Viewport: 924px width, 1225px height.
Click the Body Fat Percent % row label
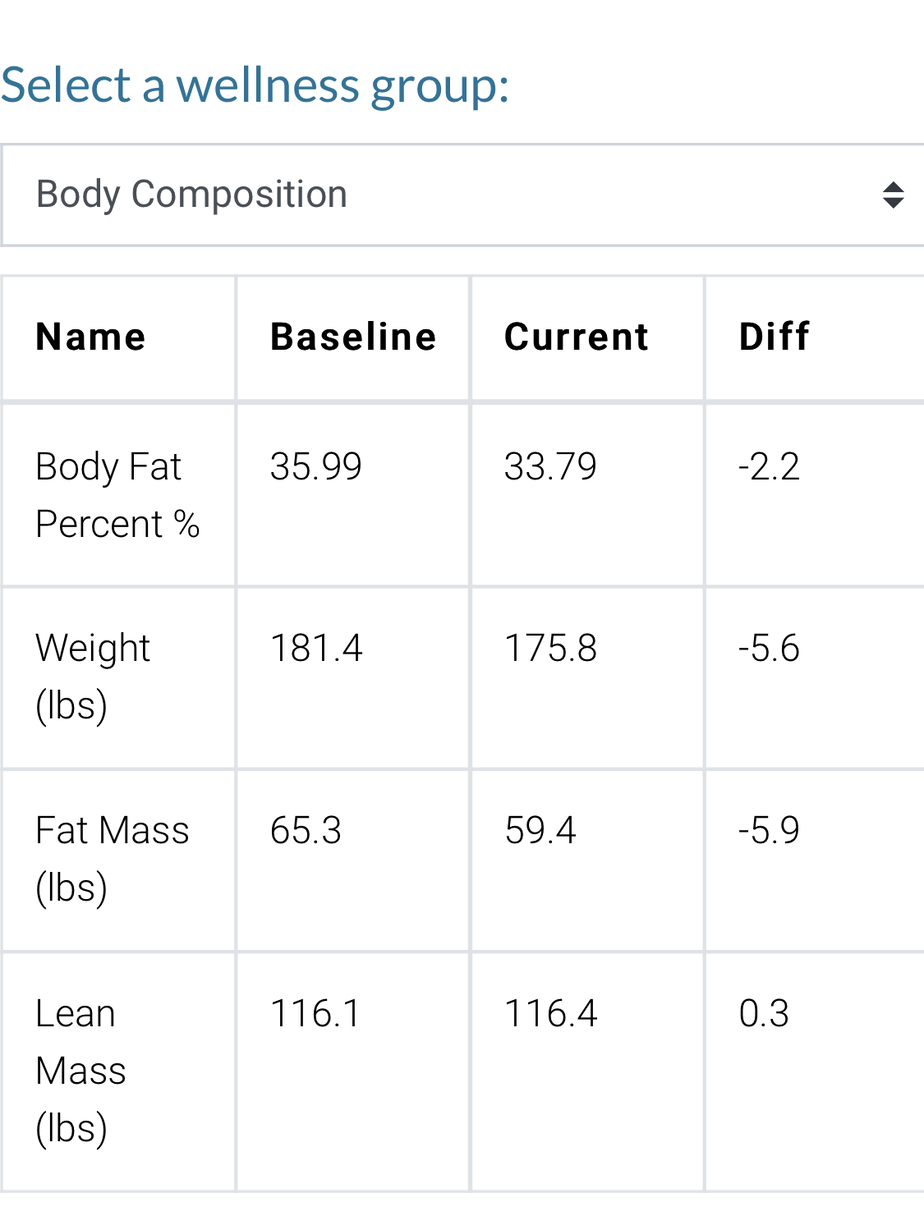(x=118, y=495)
